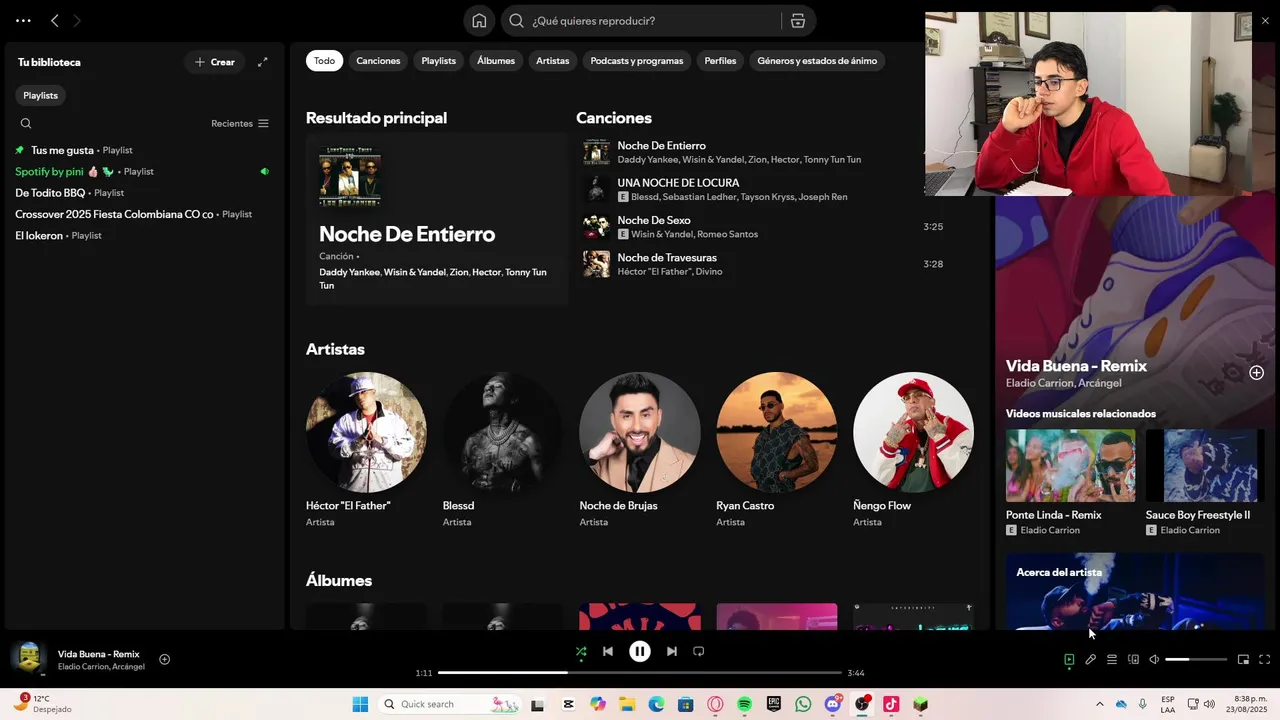Switch to Playlists search filter tab
Image resolution: width=1280 pixels, height=720 pixels.
click(x=438, y=61)
